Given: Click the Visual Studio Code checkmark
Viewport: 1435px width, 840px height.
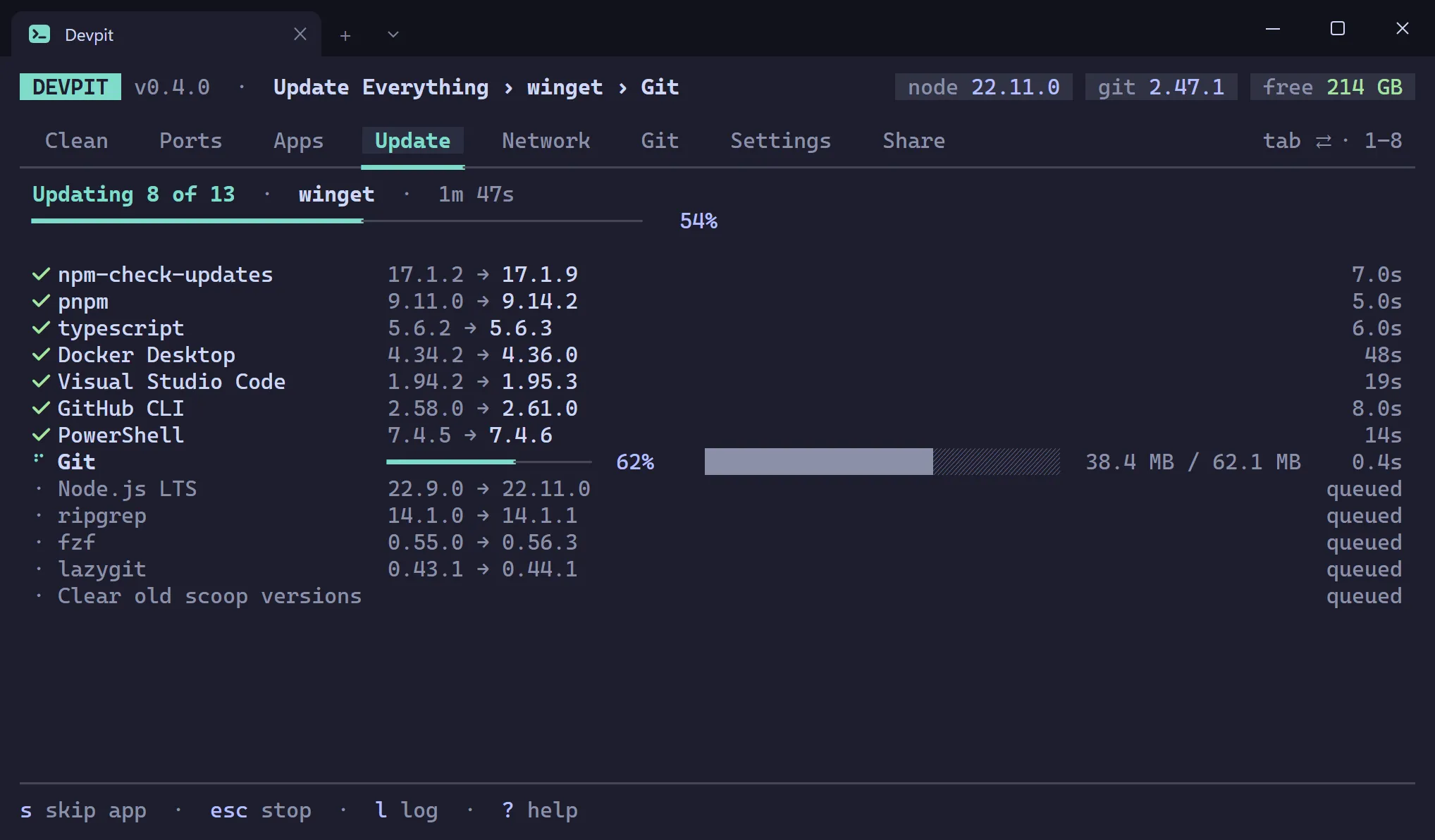Looking at the screenshot, I should 42,381.
